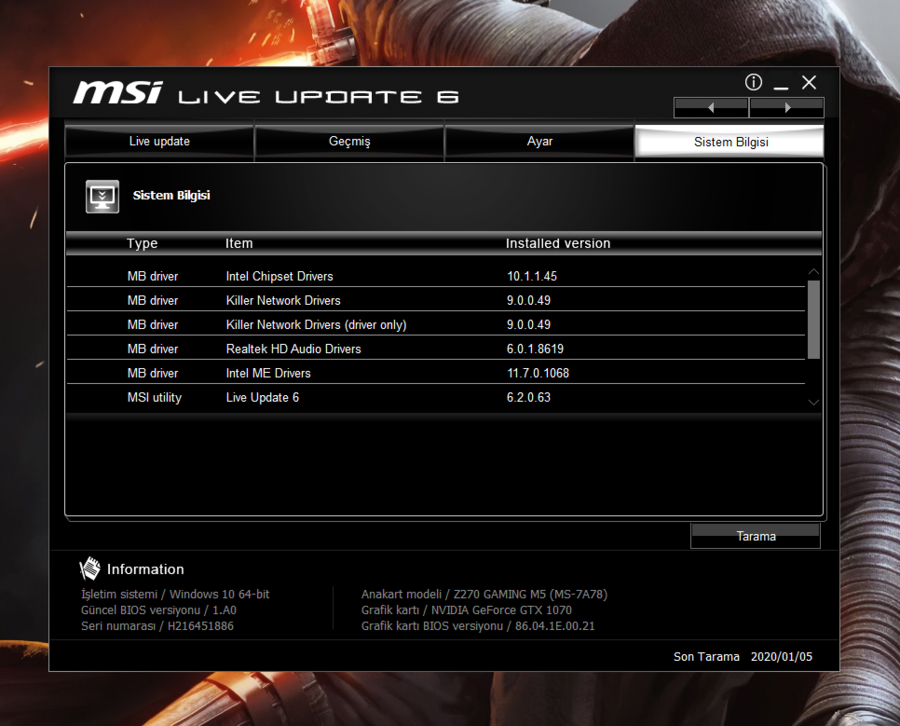Click the left arrow navigation button

[x=711, y=107]
